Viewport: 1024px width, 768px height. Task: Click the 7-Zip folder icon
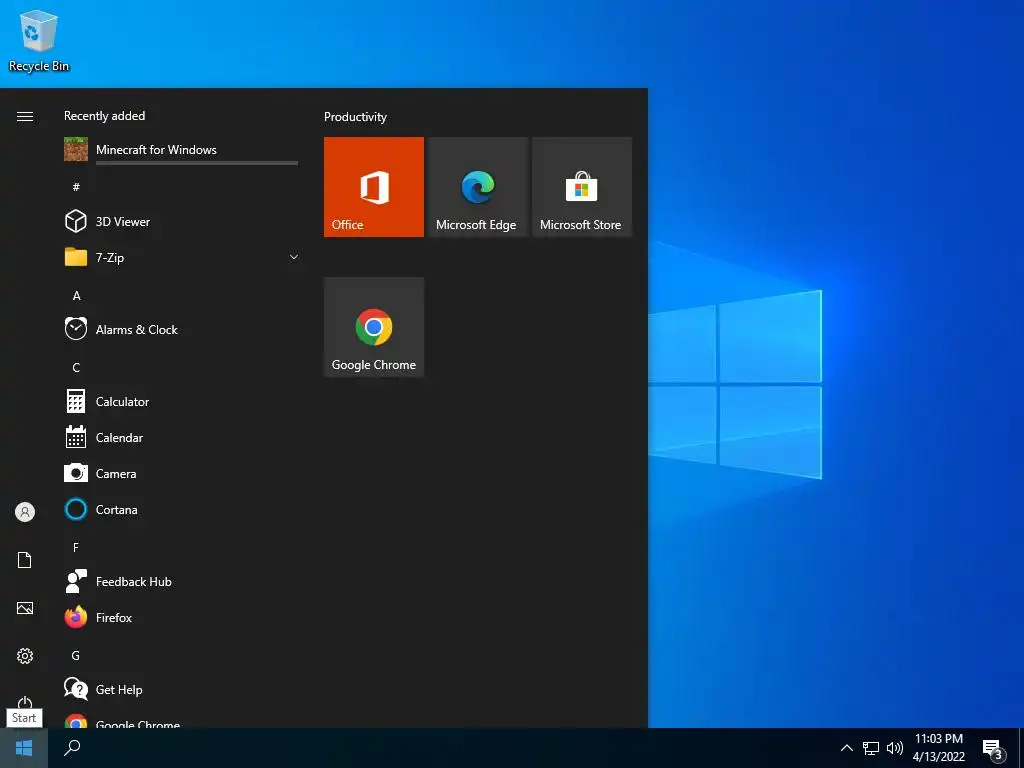click(x=76, y=257)
